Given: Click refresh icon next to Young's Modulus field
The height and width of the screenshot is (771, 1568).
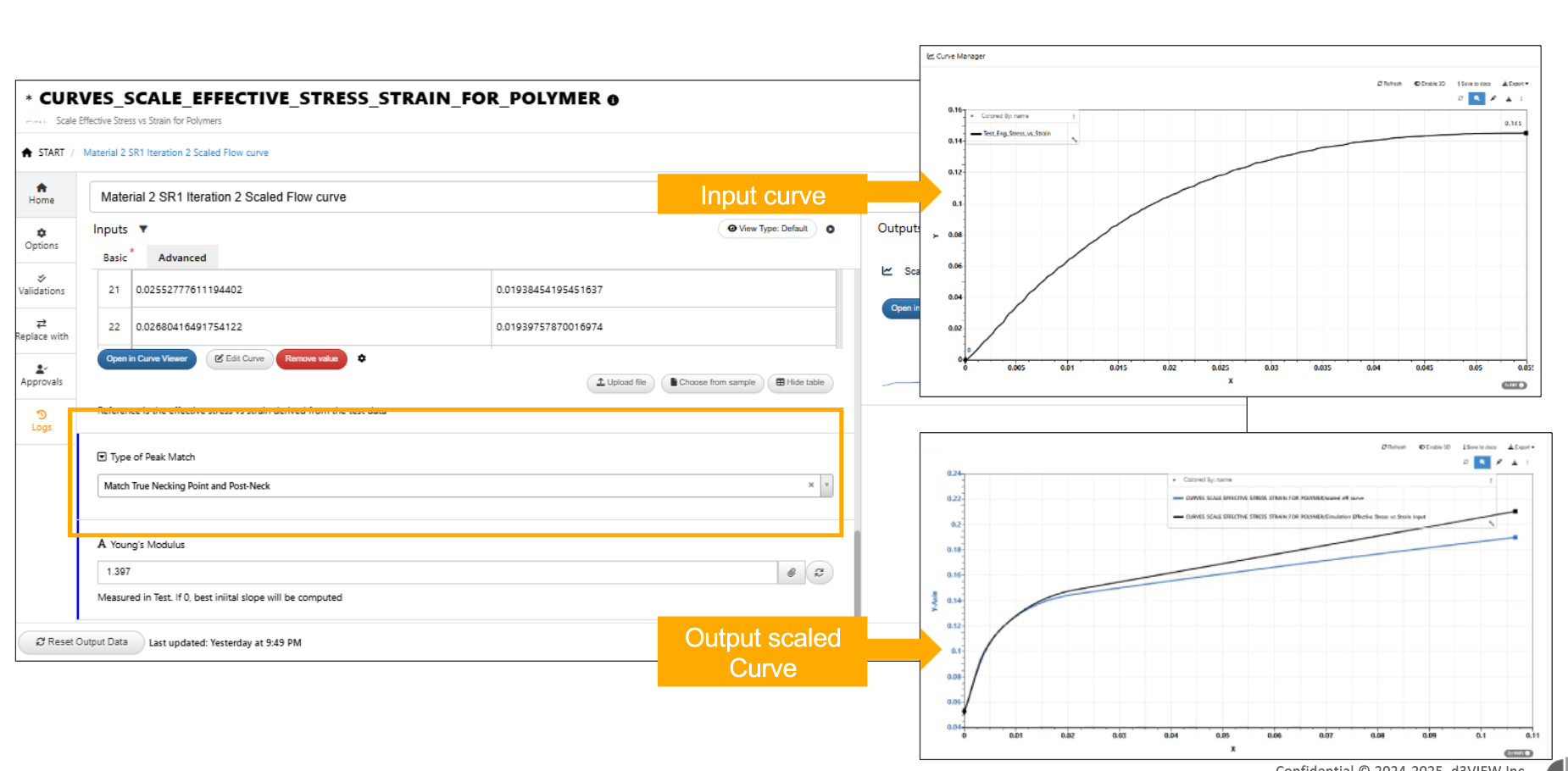Looking at the screenshot, I should pos(819,573).
